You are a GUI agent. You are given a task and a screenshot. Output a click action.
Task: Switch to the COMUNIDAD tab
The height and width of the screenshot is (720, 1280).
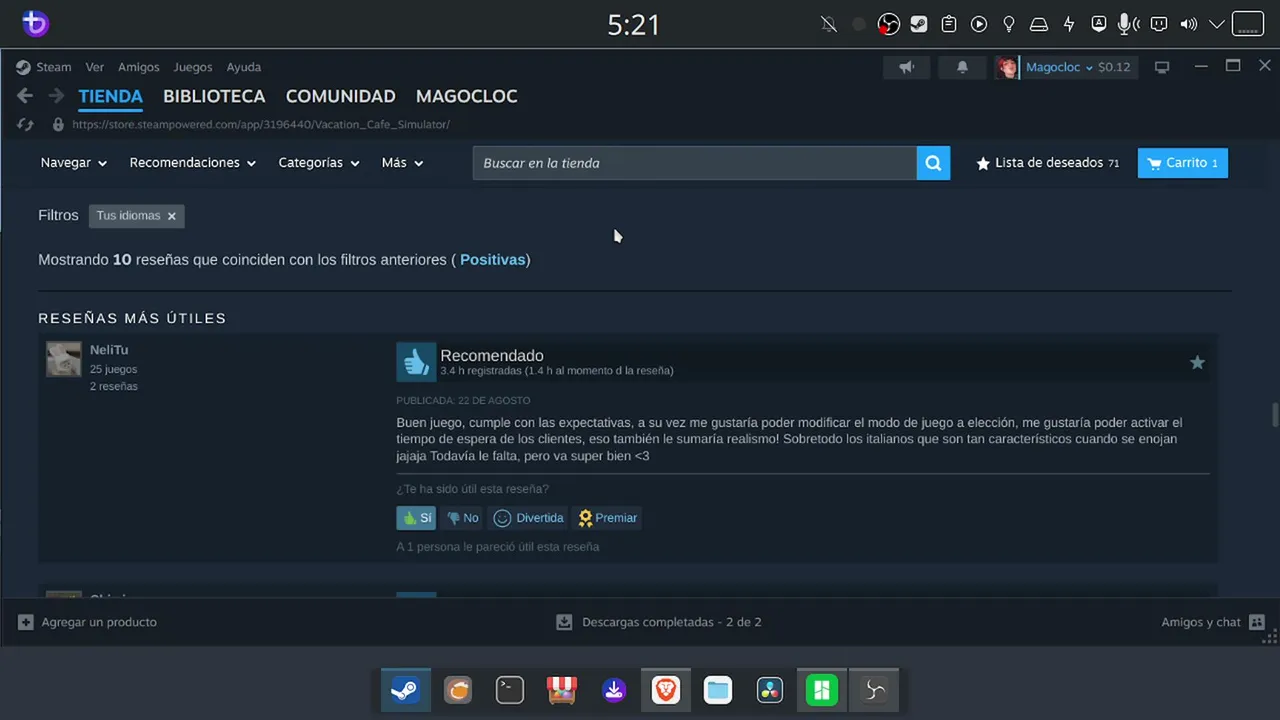pyautogui.click(x=341, y=97)
